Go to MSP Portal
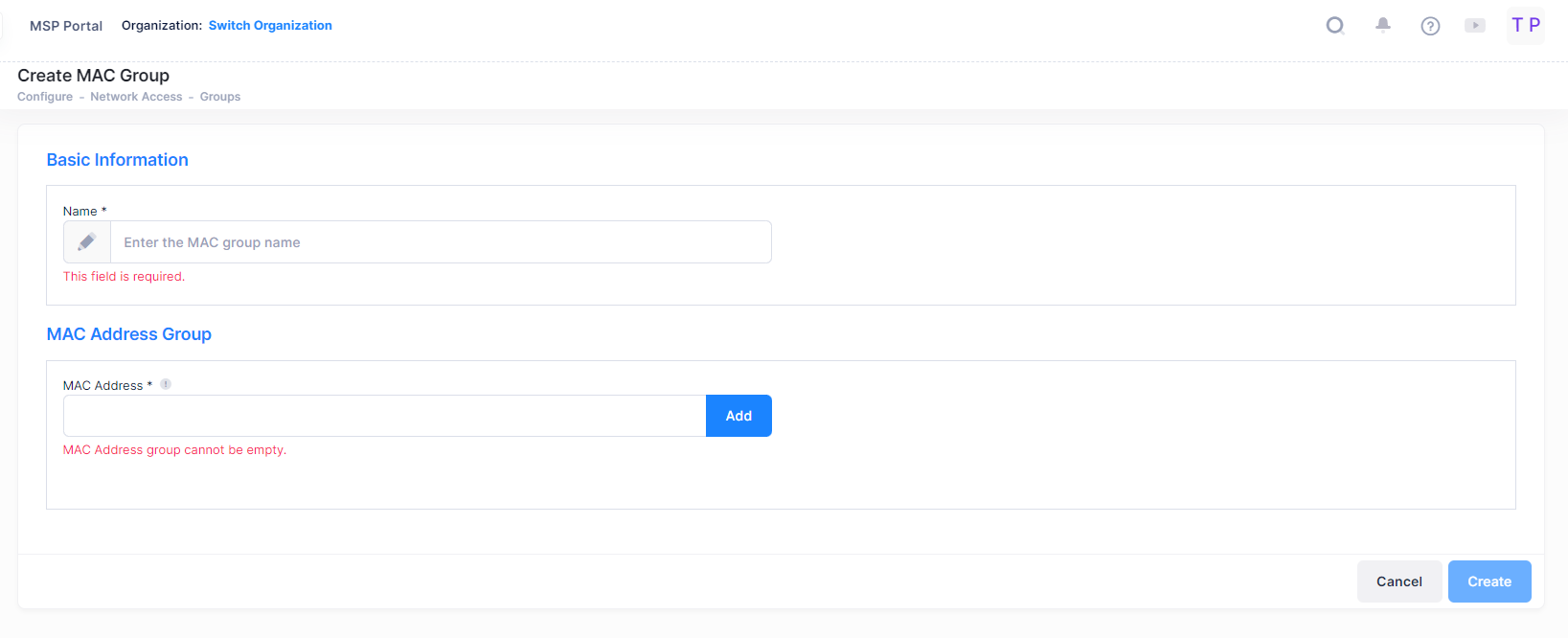The height and width of the screenshot is (638, 1568). pyautogui.click(x=66, y=26)
